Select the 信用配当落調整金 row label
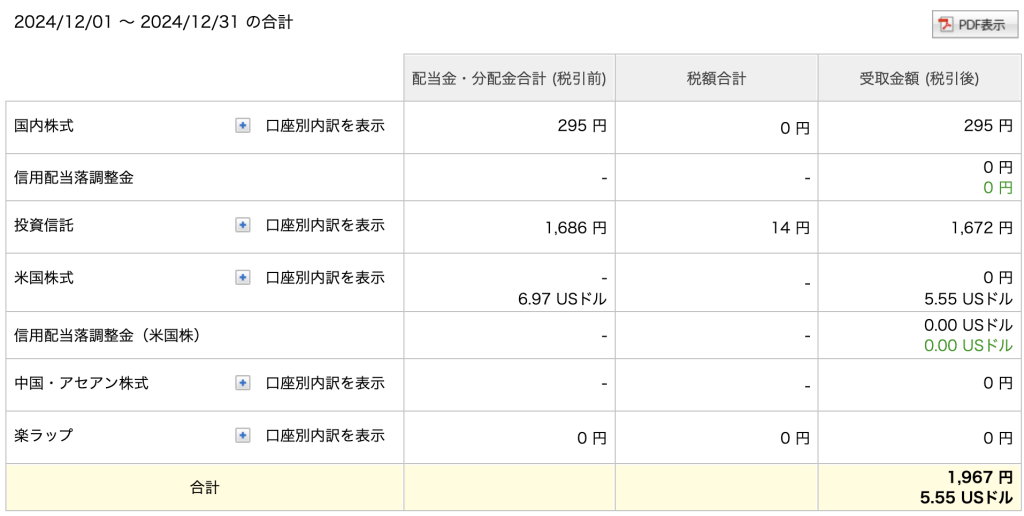This screenshot has height=516, width=1024. 74,178
